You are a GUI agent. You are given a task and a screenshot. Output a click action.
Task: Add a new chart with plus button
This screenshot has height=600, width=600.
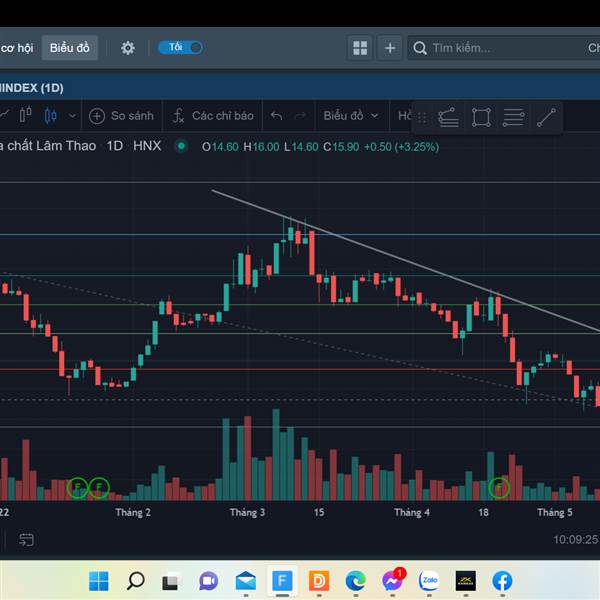[390, 48]
